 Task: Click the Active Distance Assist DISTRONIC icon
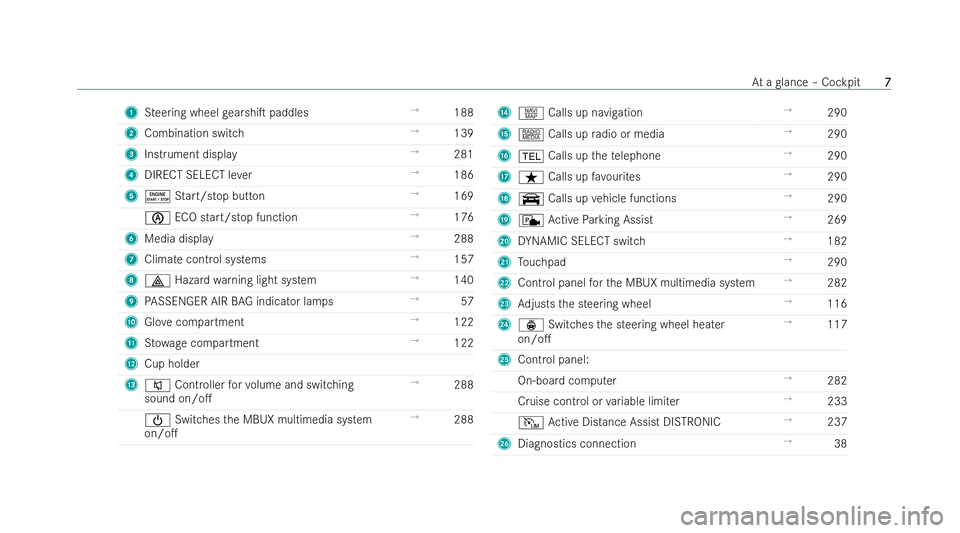pos(531,422)
